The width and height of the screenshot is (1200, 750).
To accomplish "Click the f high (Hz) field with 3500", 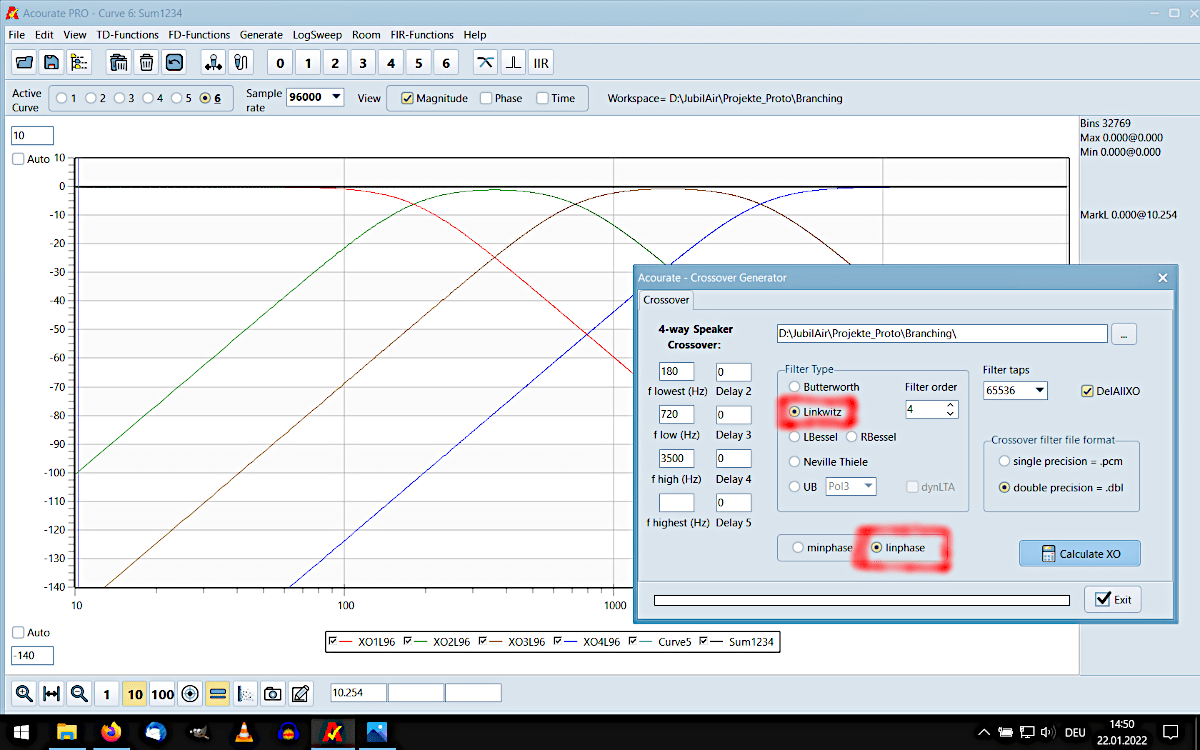I will (676, 458).
